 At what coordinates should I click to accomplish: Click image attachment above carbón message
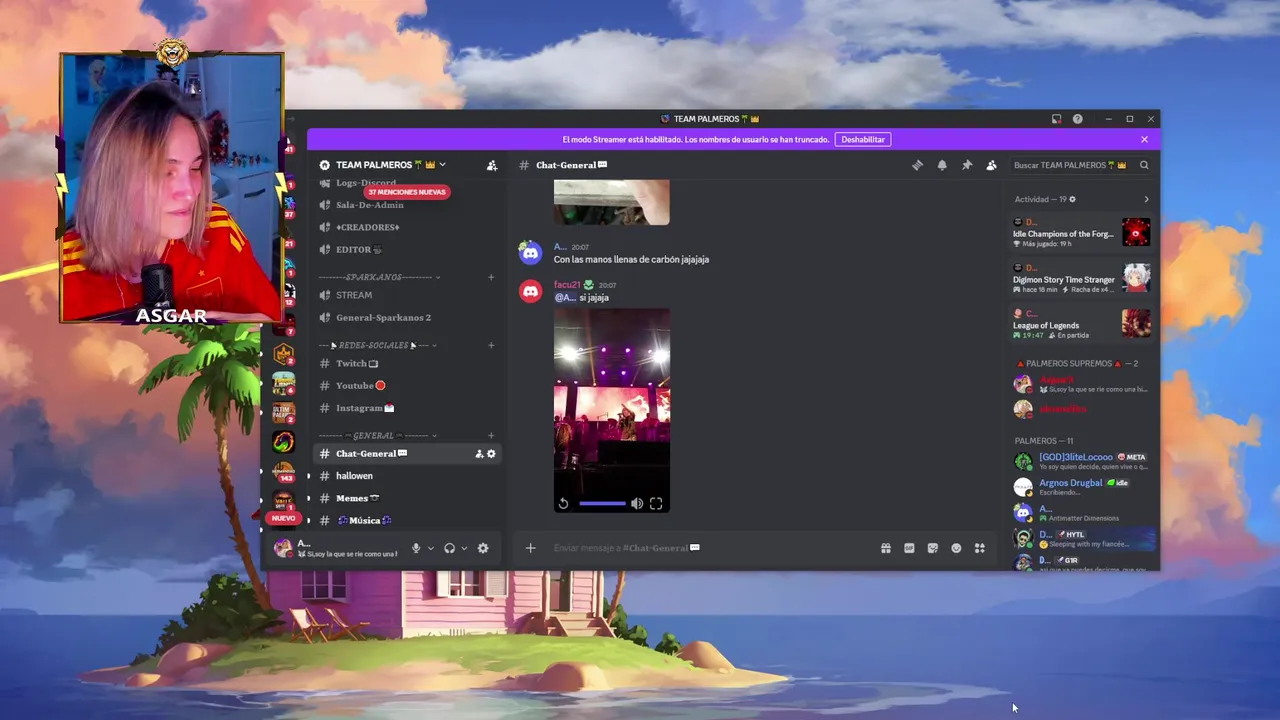click(612, 203)
